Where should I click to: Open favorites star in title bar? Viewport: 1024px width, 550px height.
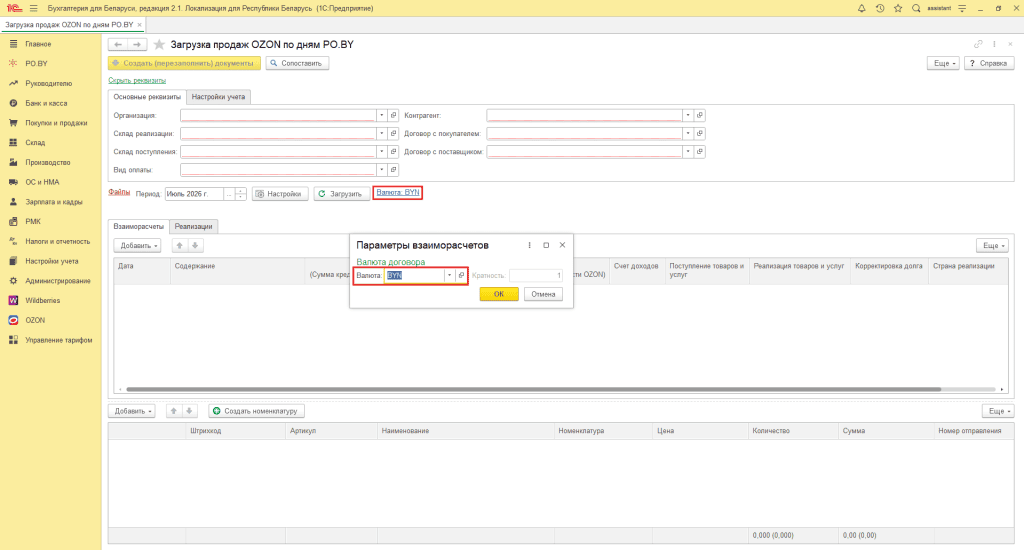(898, 8)
